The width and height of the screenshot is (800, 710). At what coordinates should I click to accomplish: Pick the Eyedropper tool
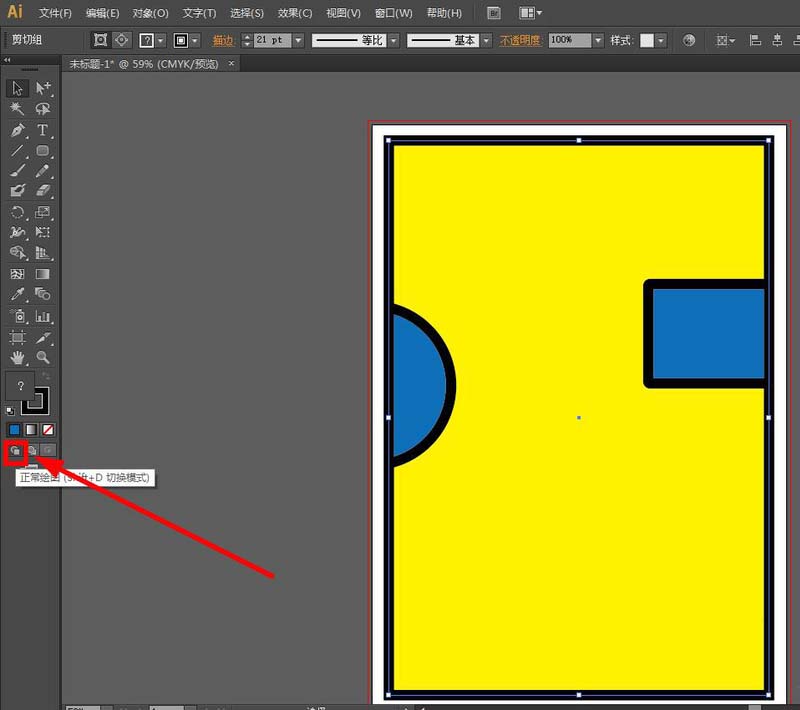pyautogui.click(x=17, y=294)
